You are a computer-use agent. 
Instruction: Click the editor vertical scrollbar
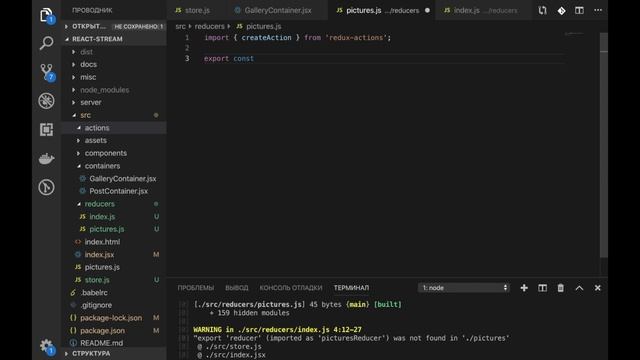(604, 145)
